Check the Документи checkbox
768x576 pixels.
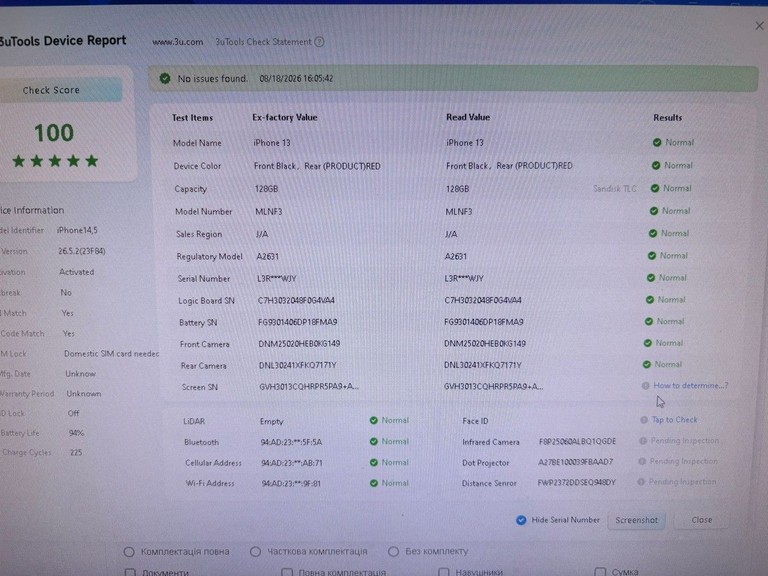[x=130, y=572]
